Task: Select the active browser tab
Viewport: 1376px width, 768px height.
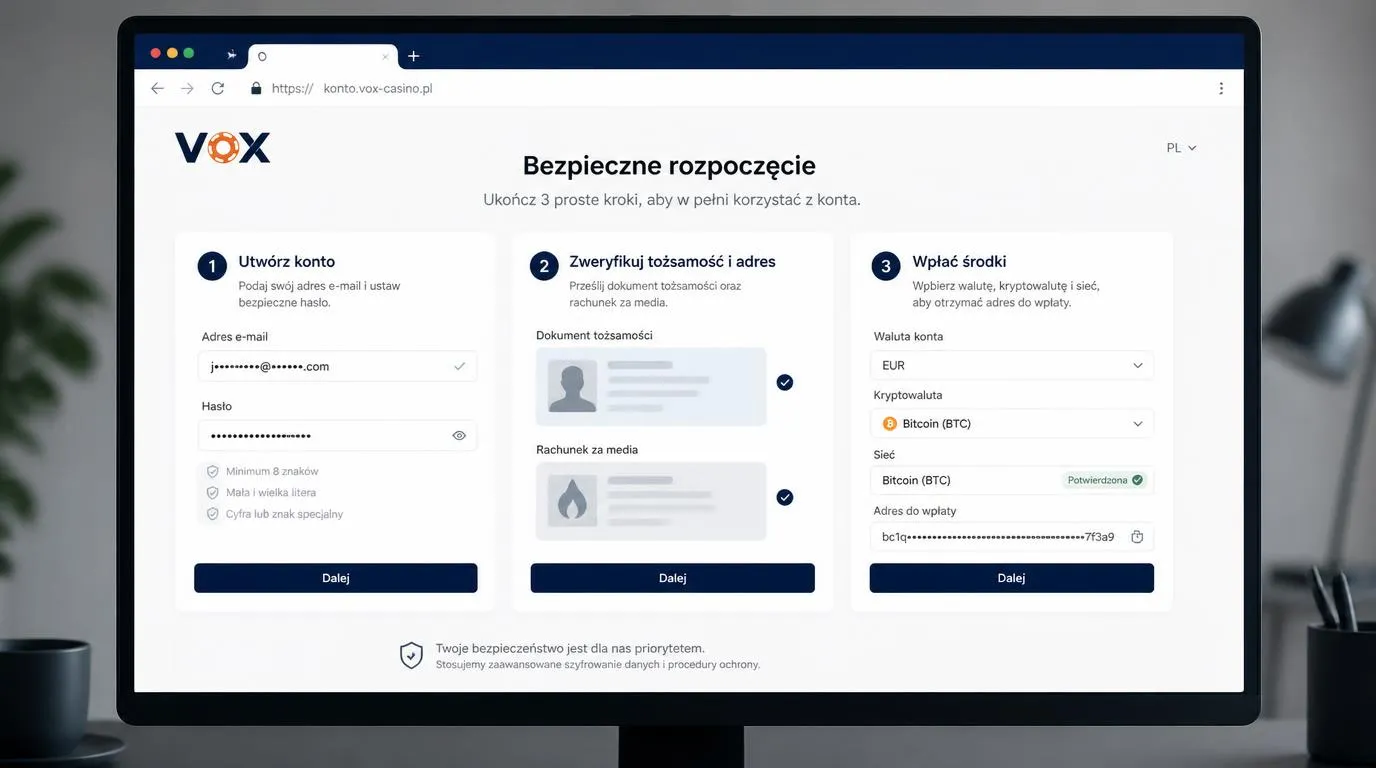Action: (x=322, y=56)
